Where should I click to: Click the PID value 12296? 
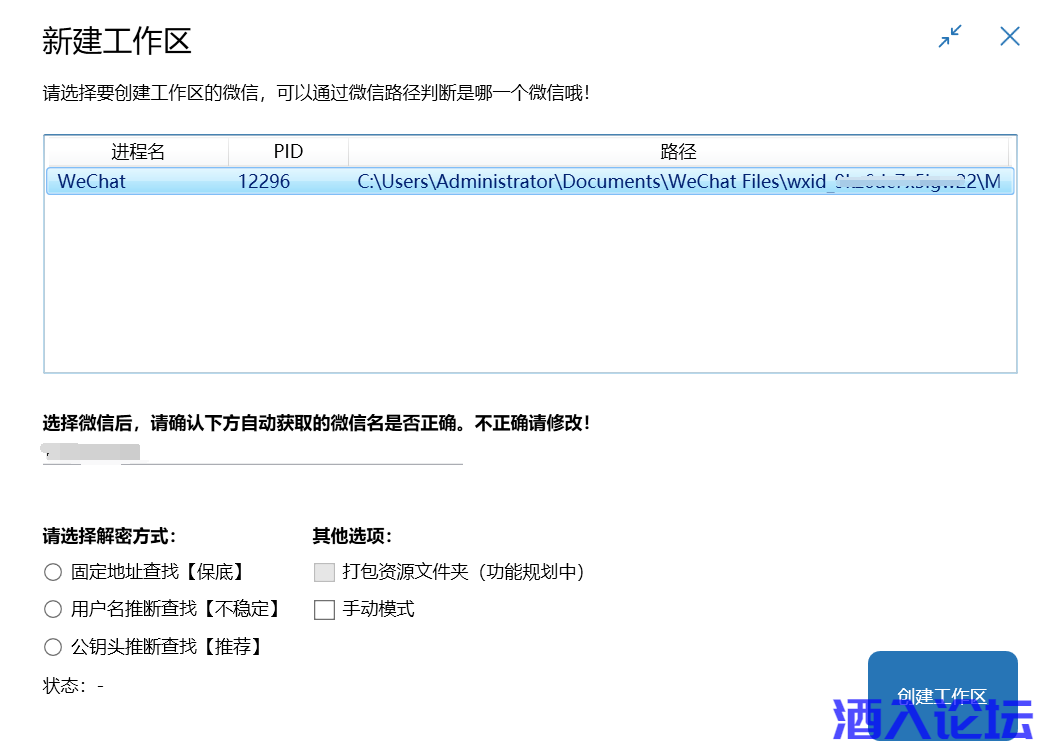coord(264,182)
